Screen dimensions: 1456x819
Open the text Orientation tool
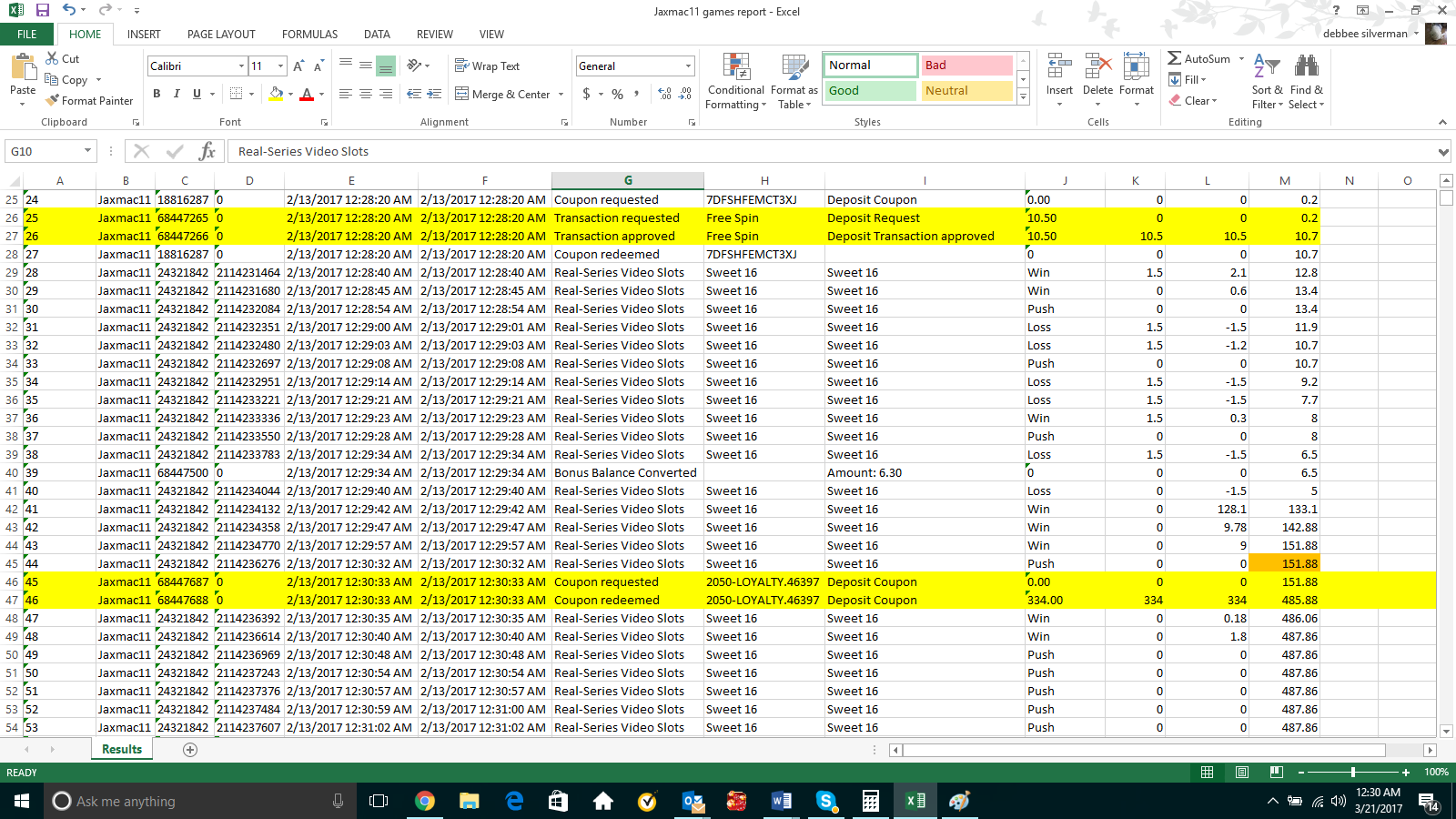click(x=415, y=66)
